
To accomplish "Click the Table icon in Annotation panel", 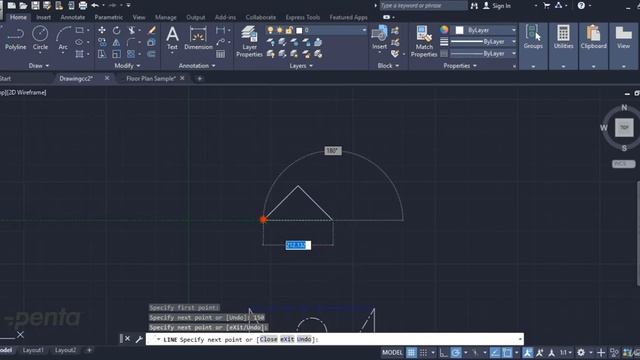I will (x=220, y=54).
